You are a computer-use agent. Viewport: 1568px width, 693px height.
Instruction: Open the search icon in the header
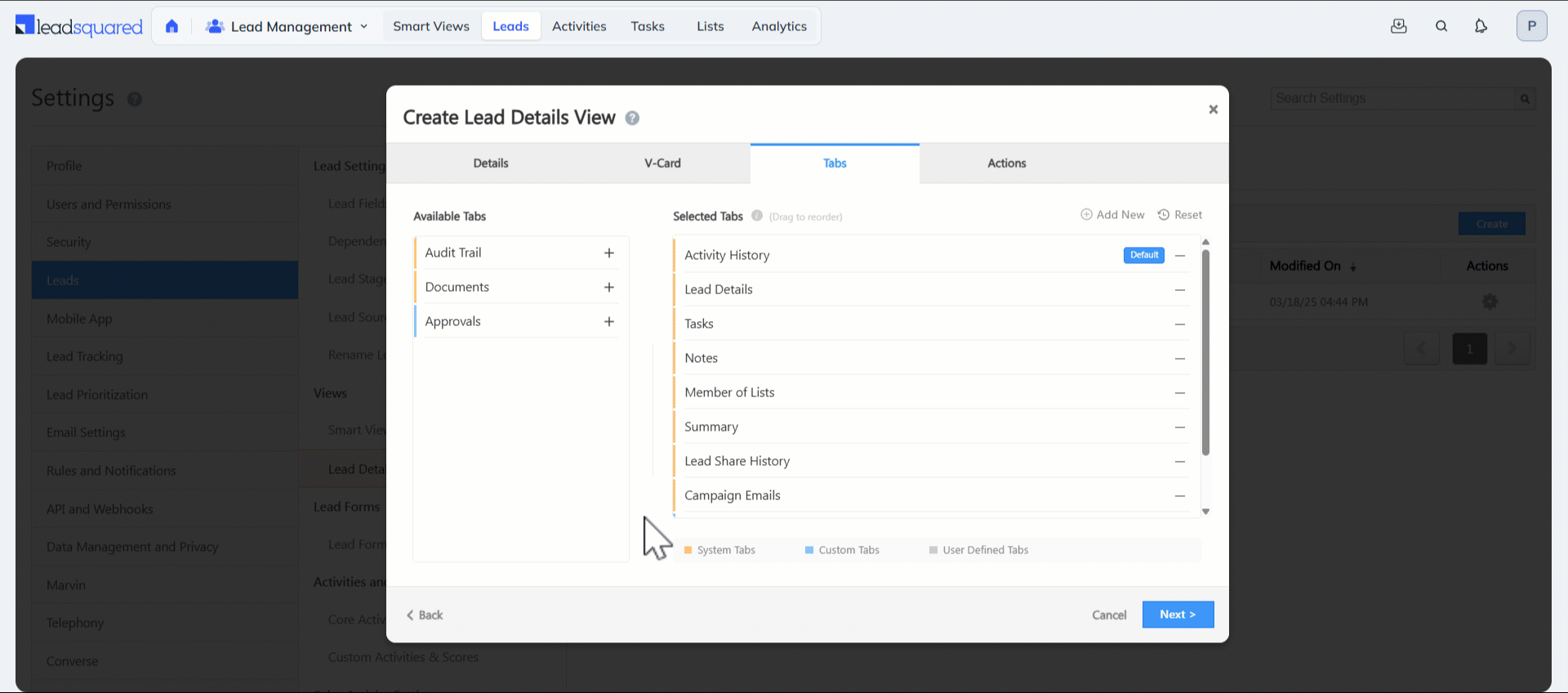1441,26
